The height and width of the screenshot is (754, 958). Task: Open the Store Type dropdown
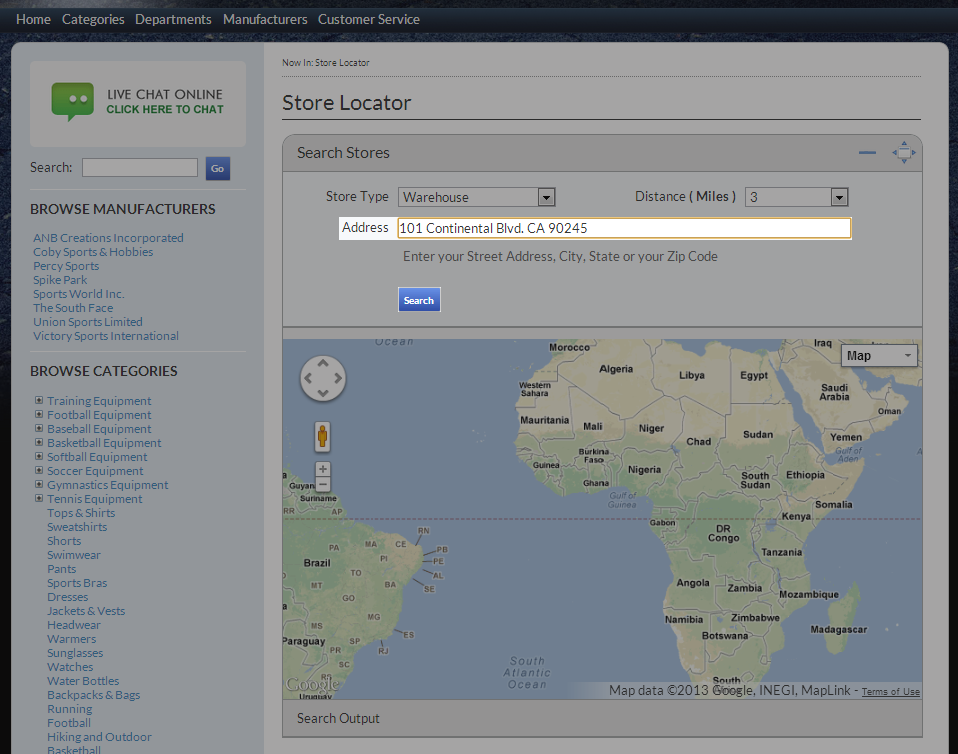coord(477,197)
